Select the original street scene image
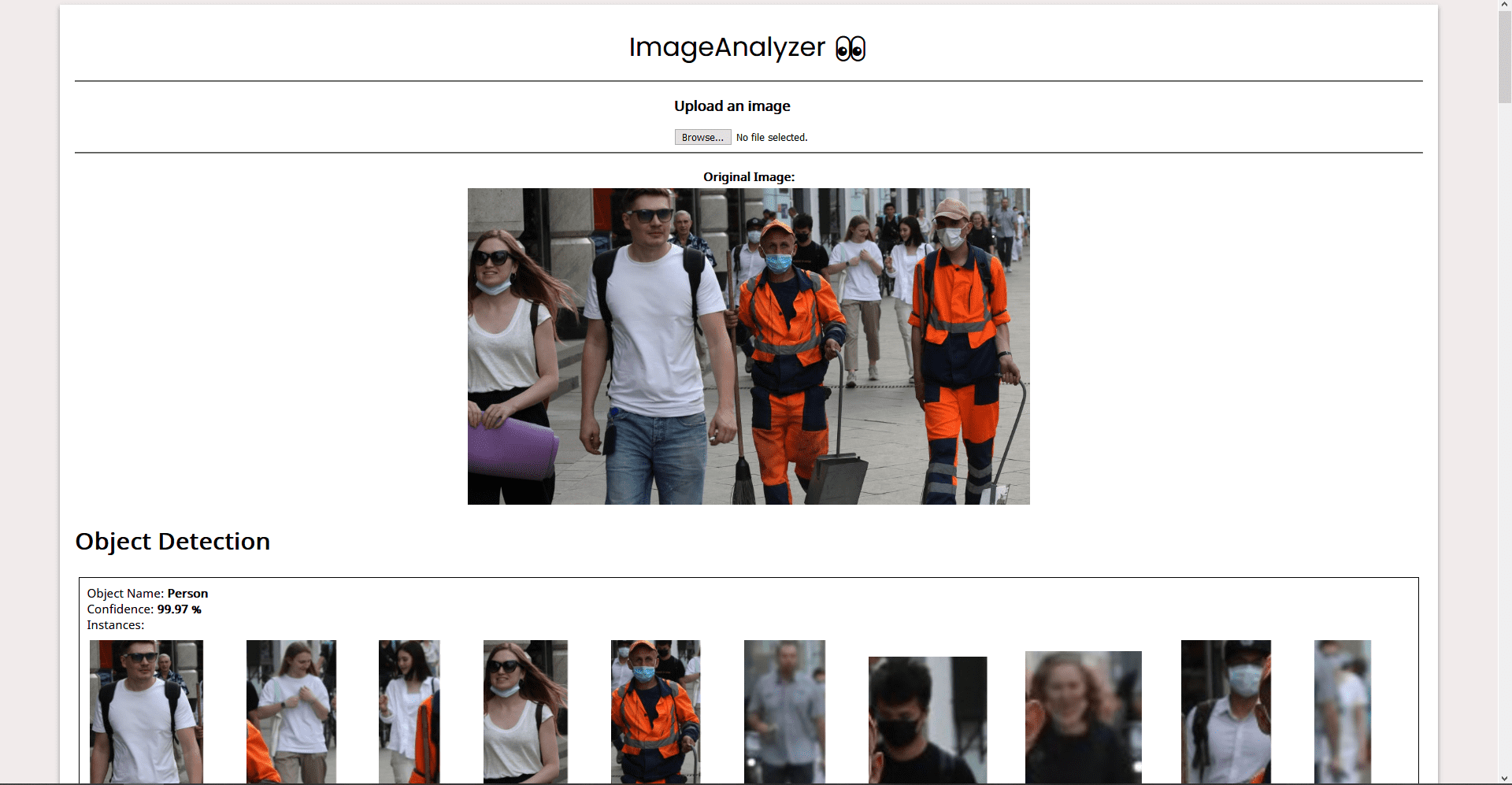Screen dimensions: 1512x785 748,345
